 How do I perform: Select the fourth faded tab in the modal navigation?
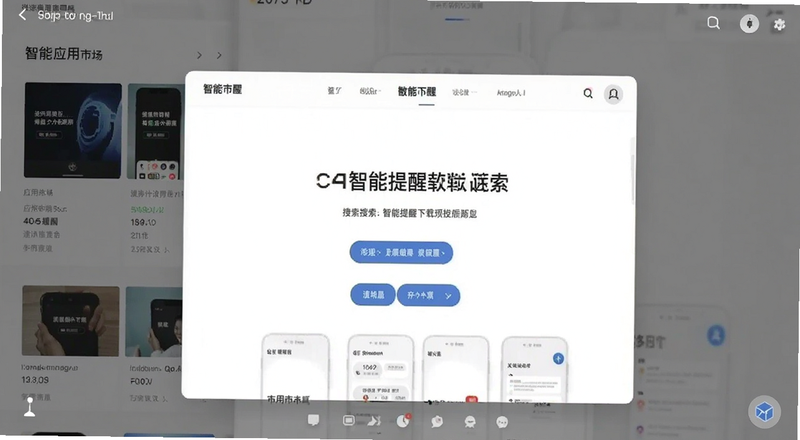click(464, 92)
